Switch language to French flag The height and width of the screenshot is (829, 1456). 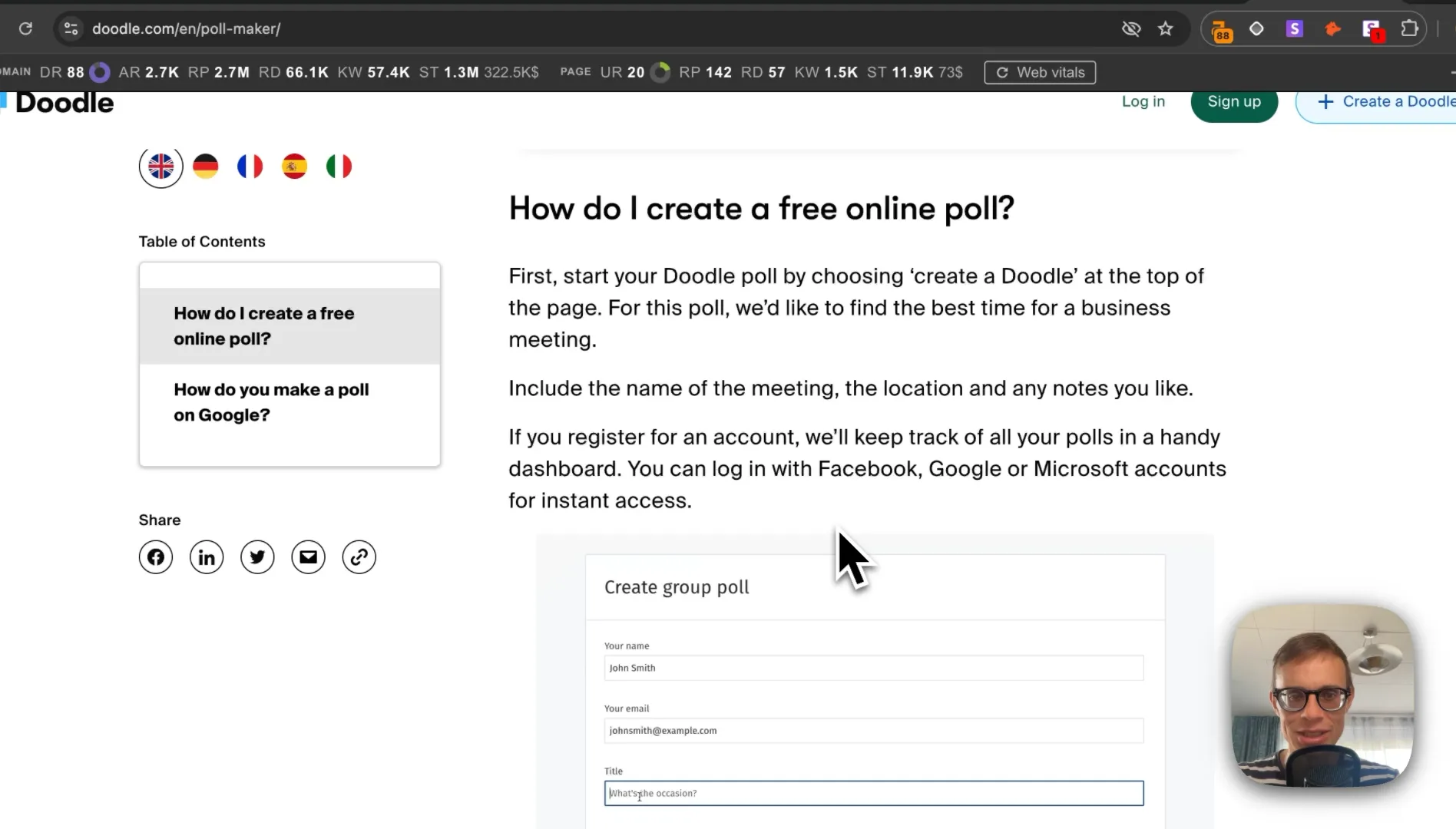tap(250, 166)
